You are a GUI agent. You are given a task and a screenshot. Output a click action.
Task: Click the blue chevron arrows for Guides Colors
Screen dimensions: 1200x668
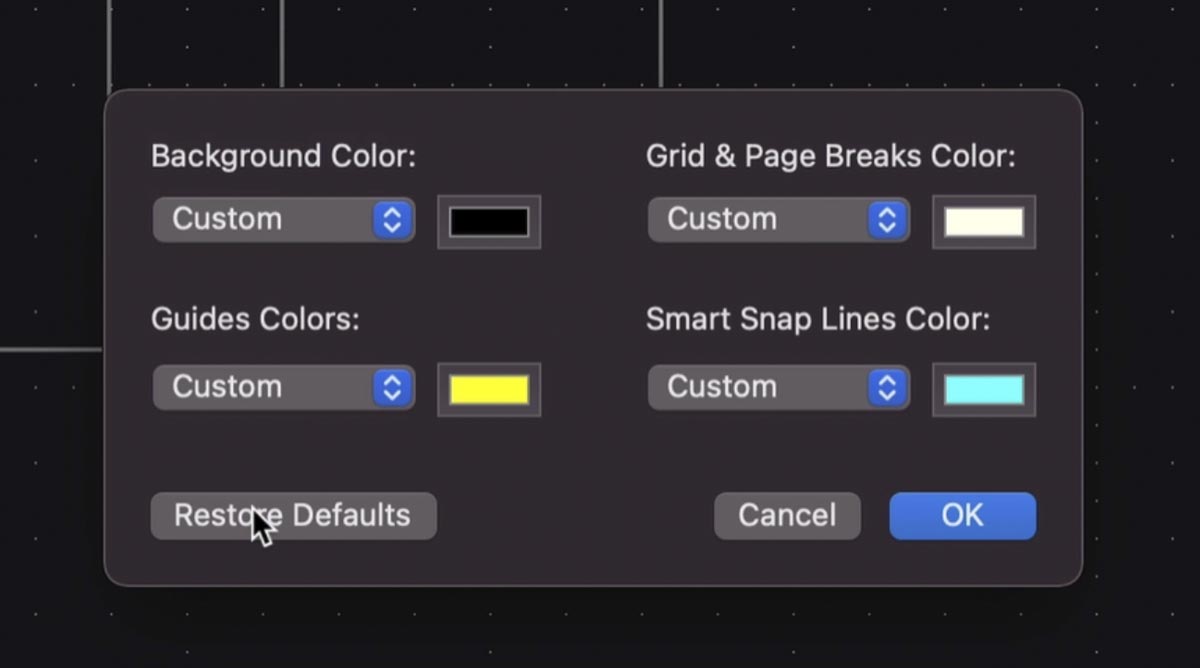tap(393, 387)
